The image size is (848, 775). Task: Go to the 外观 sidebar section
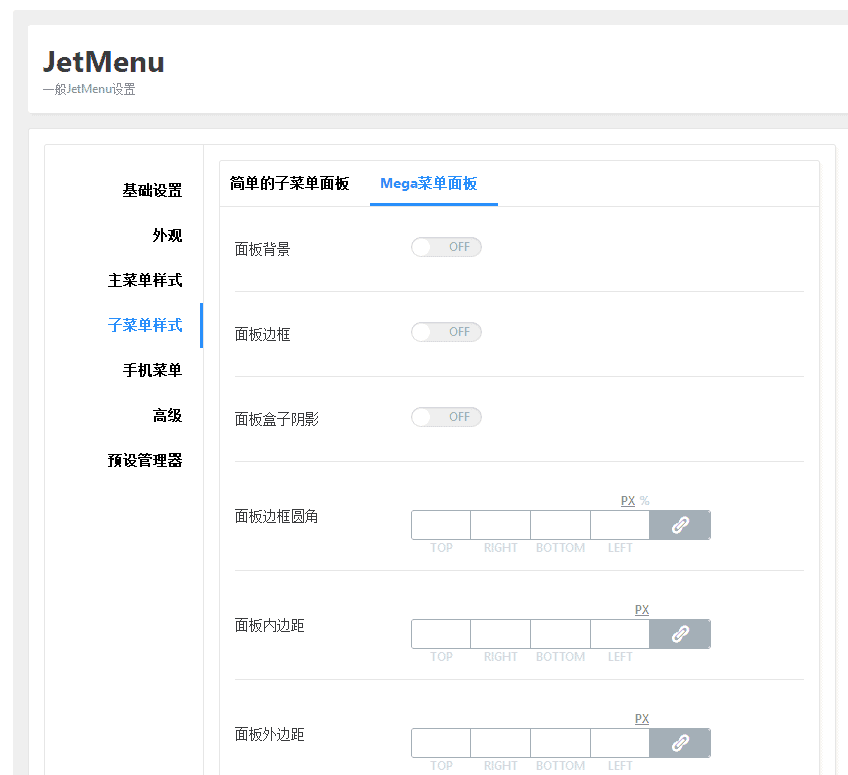(x=167, y=235)
